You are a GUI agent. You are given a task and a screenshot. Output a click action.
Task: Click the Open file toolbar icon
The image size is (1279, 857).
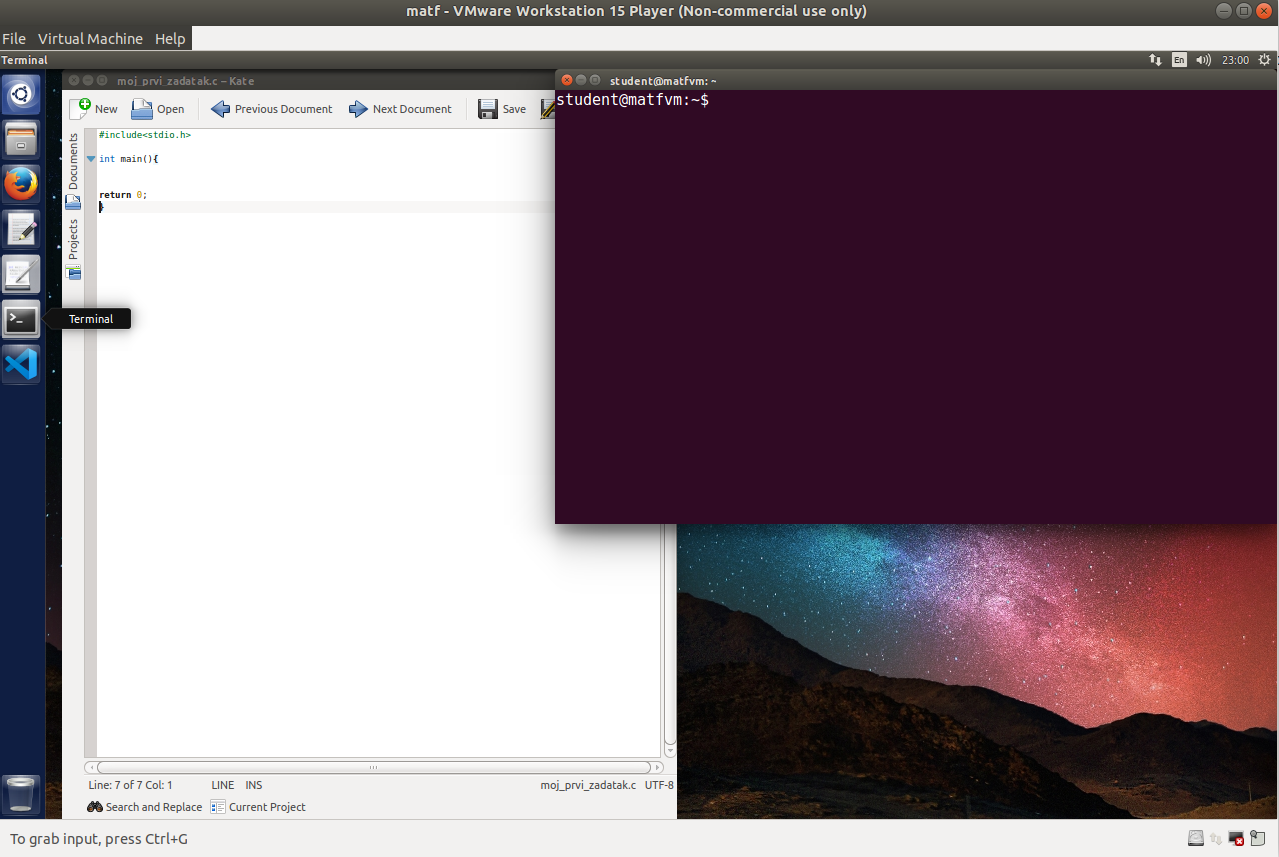click(157, 109)
